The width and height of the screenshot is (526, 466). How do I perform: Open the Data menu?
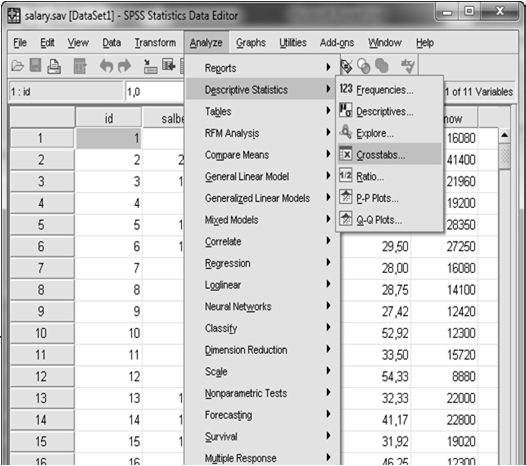(112, 43)
